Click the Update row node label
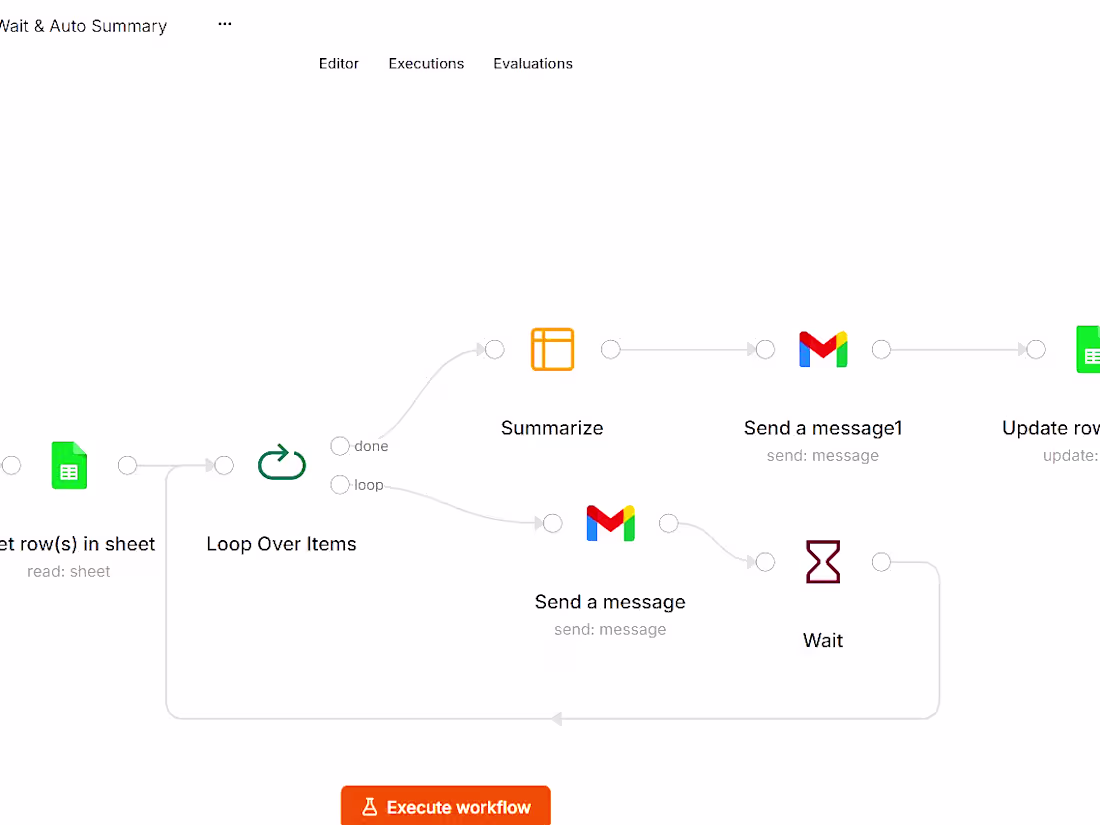This screenshot has height=825, width=1100. click(x=1051, y=428)
